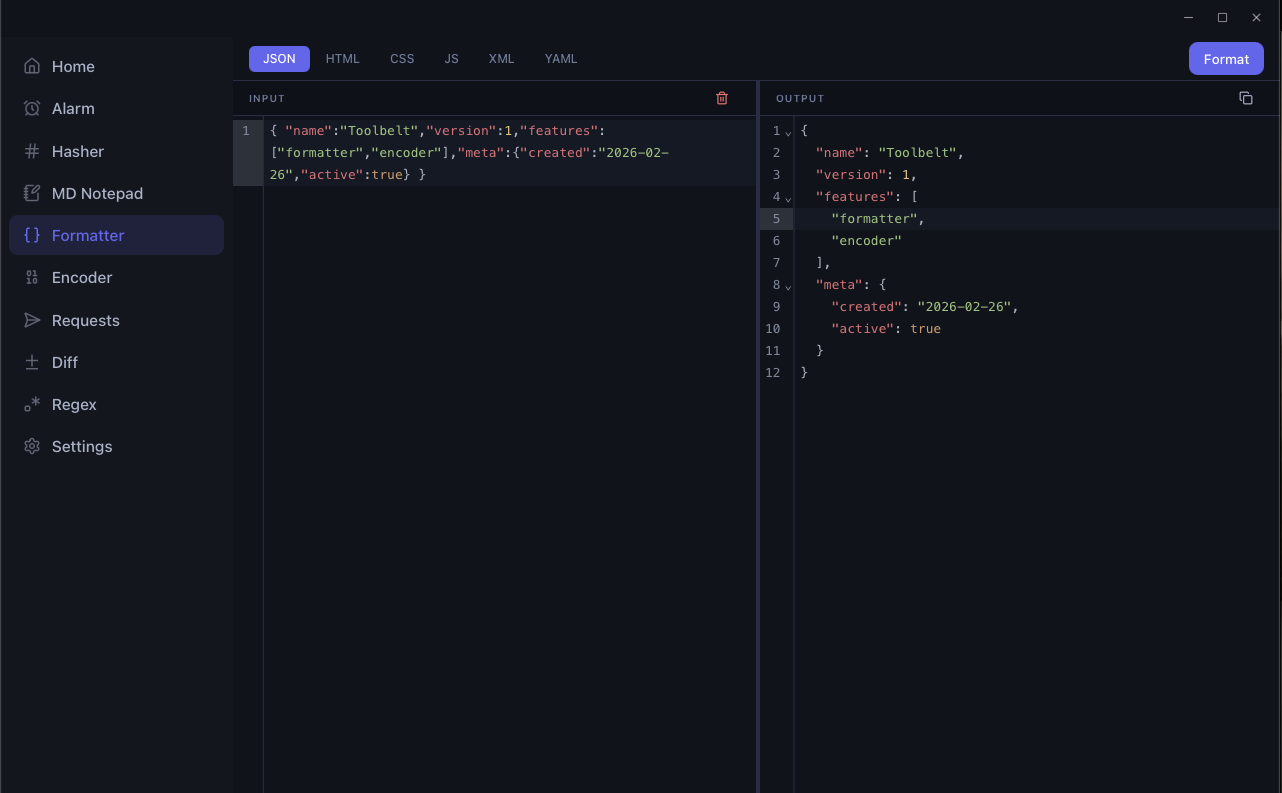Switch to the CSS tab
This screenshot has width=1282, height=793.
coord(402,58)
